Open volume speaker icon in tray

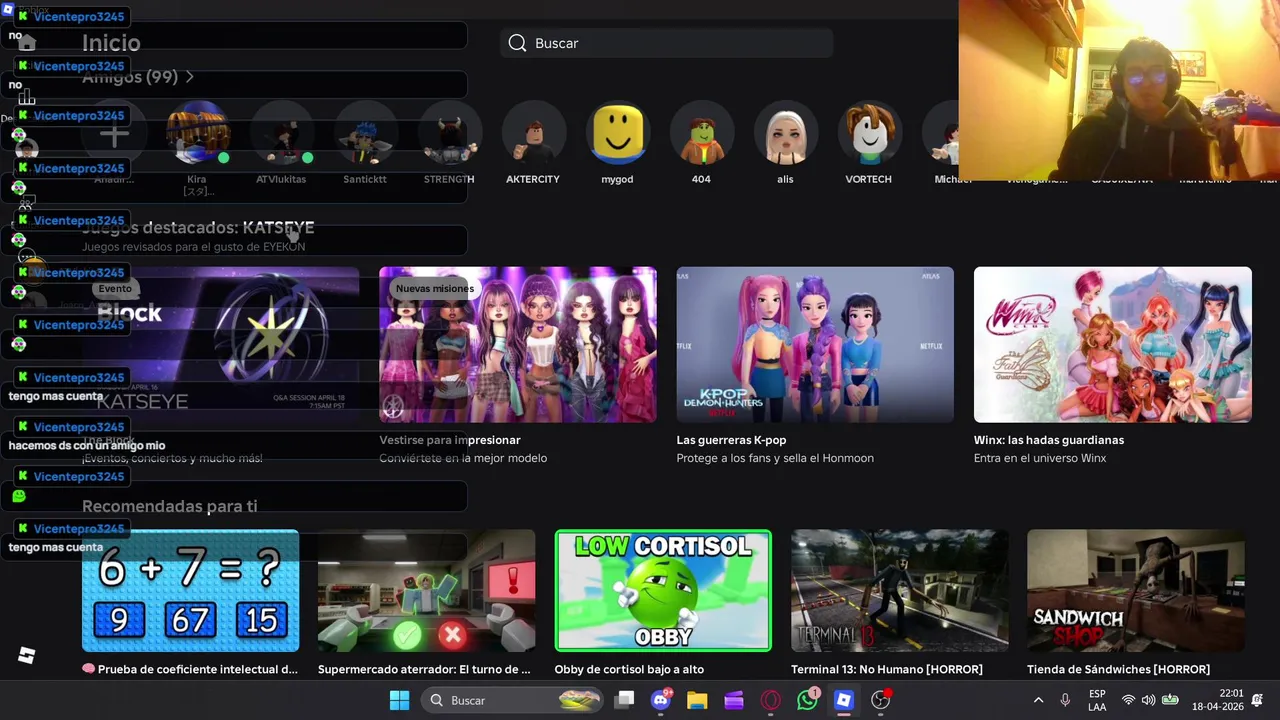point(1148,700)
